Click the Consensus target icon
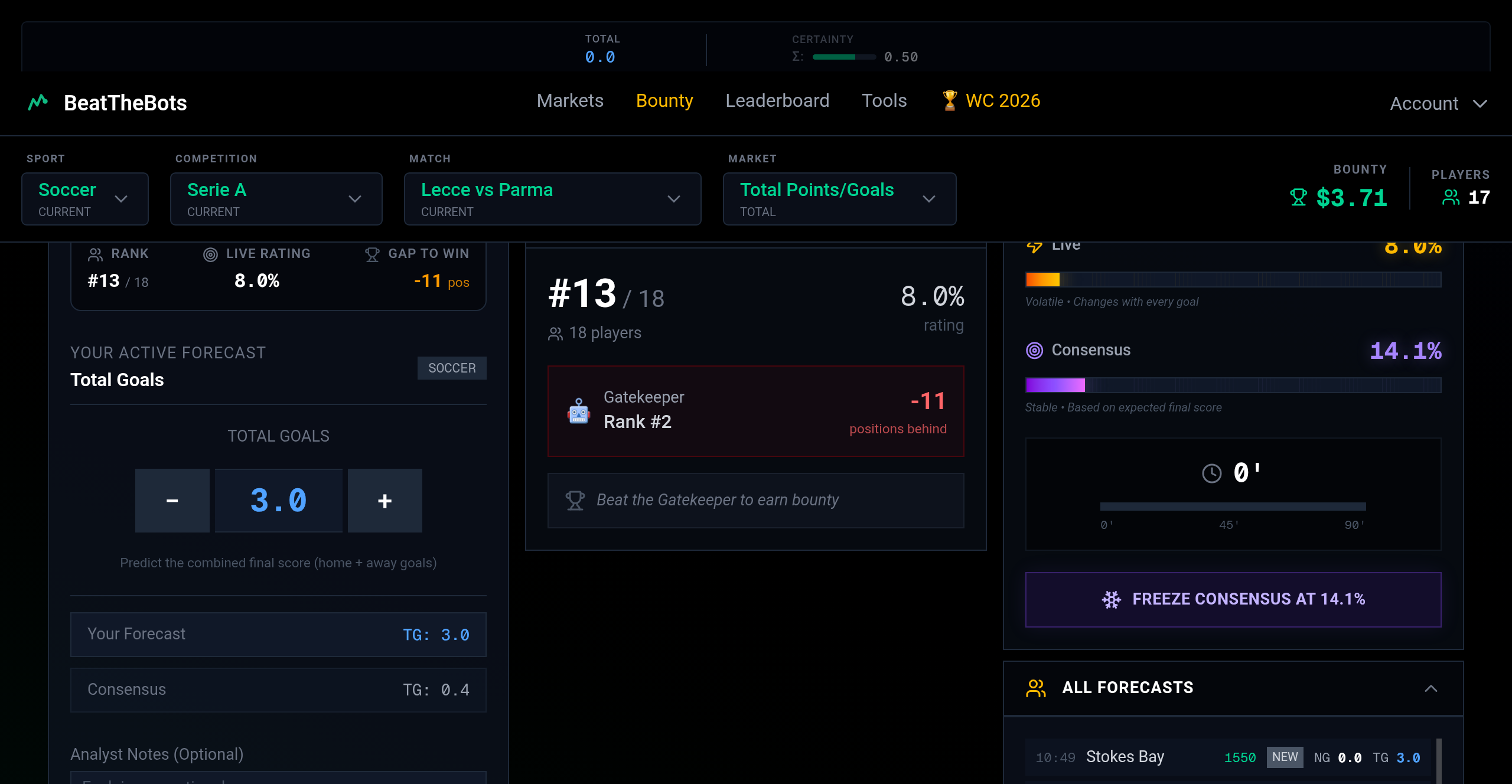This screenshot has width=1512, height=784. 1034,350
